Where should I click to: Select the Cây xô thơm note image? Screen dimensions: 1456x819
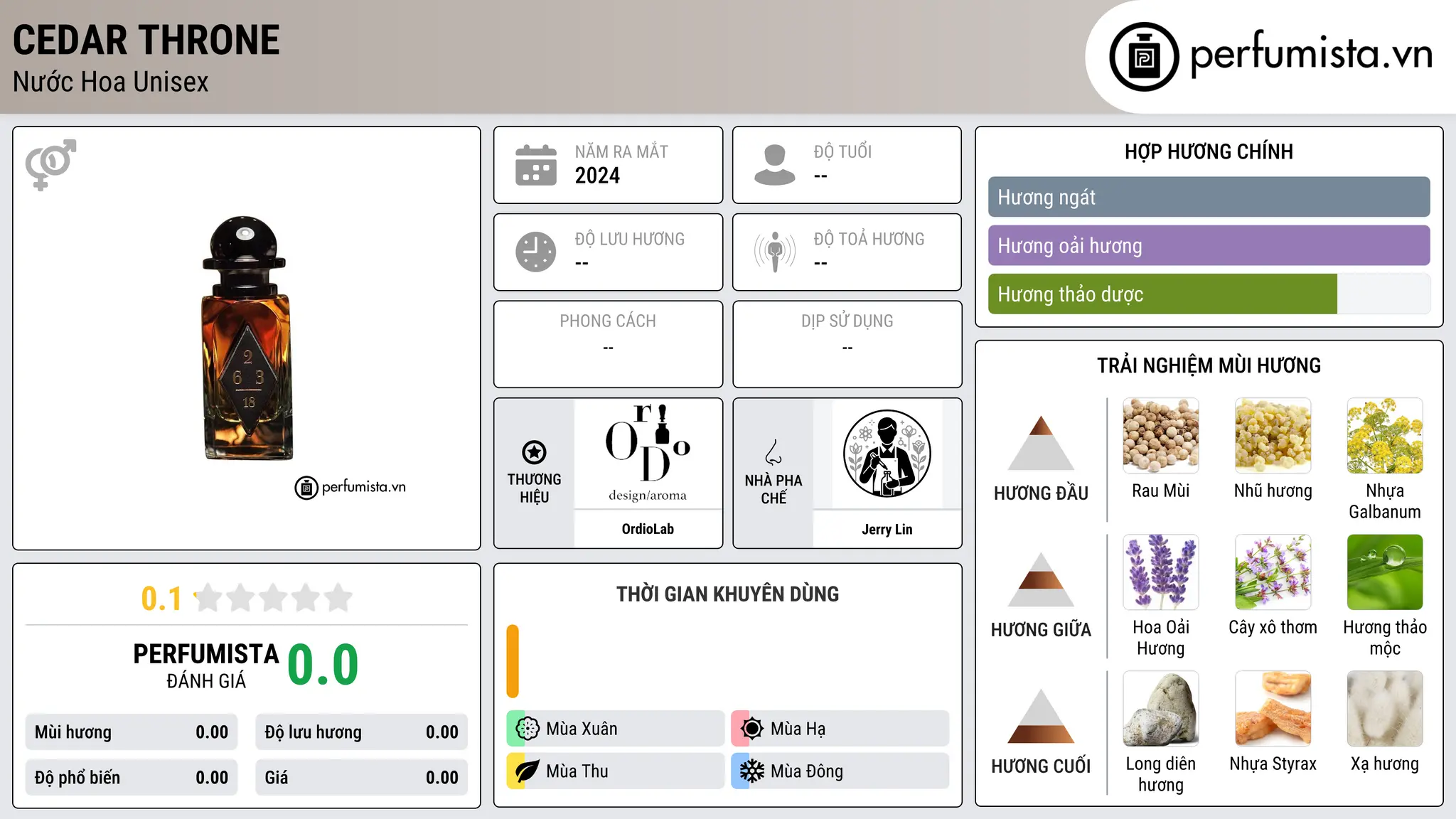(1273, 572)
